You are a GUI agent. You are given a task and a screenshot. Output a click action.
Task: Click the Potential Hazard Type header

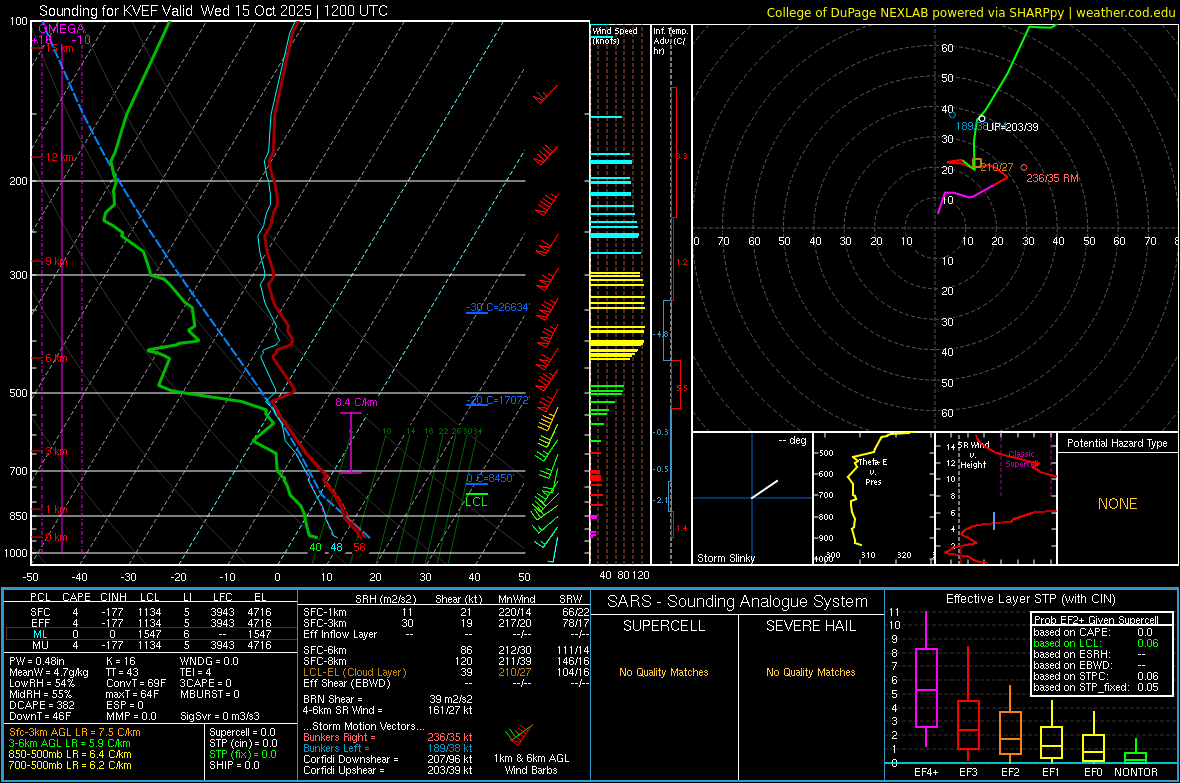(1117, 443)
